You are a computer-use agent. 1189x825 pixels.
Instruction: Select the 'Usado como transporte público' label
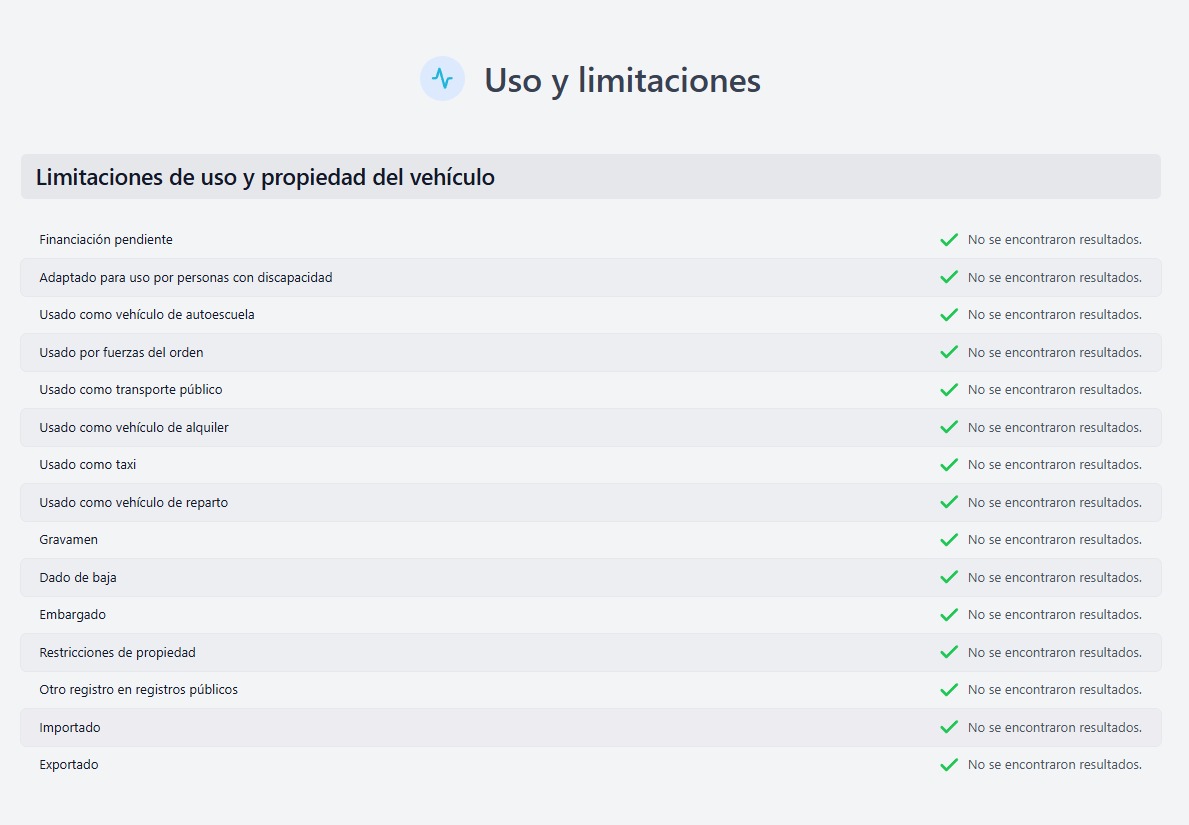click(x=131, y=390)
